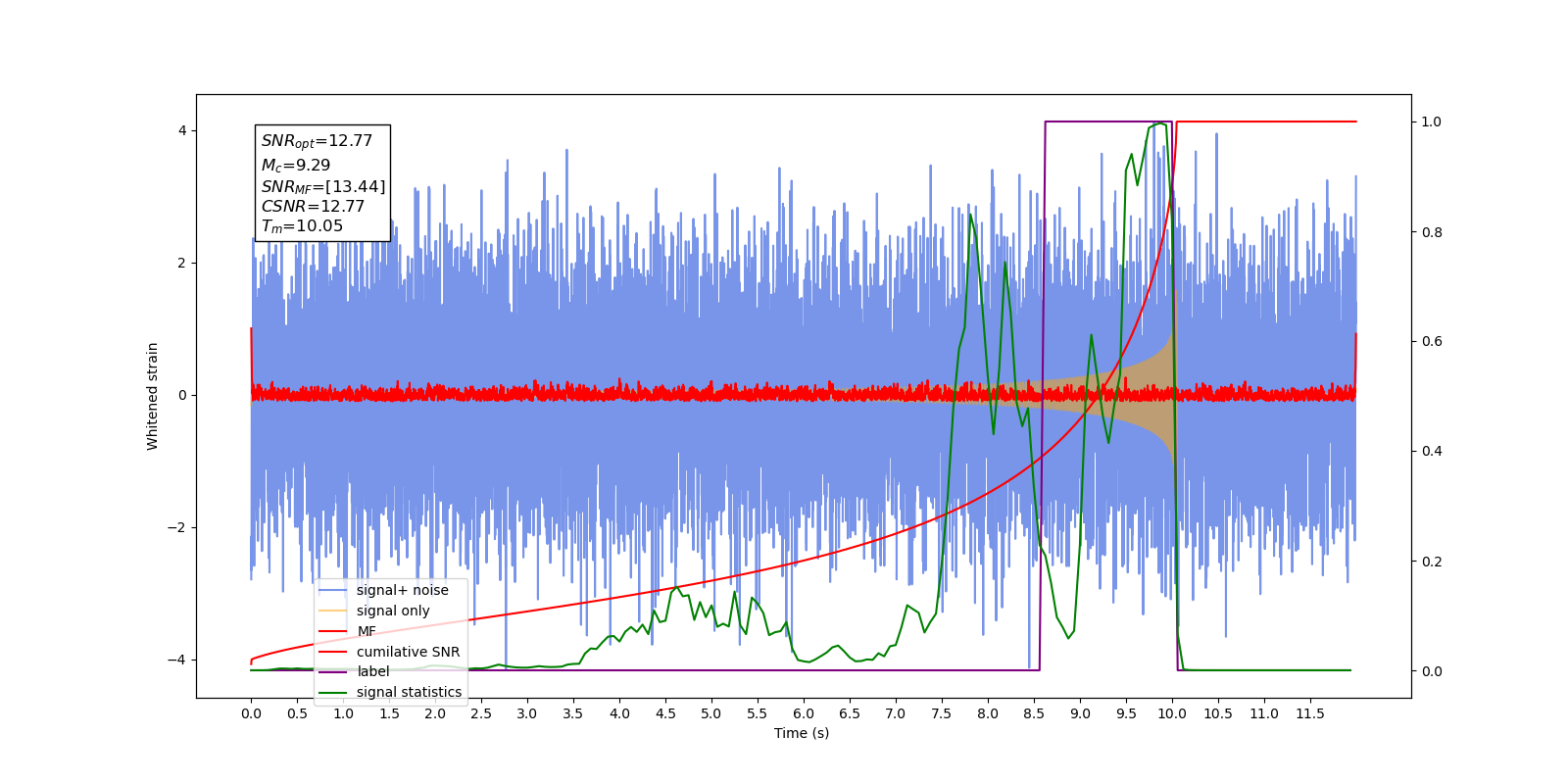Click the 0.2 tick on the right axis

pos(1432,562)
